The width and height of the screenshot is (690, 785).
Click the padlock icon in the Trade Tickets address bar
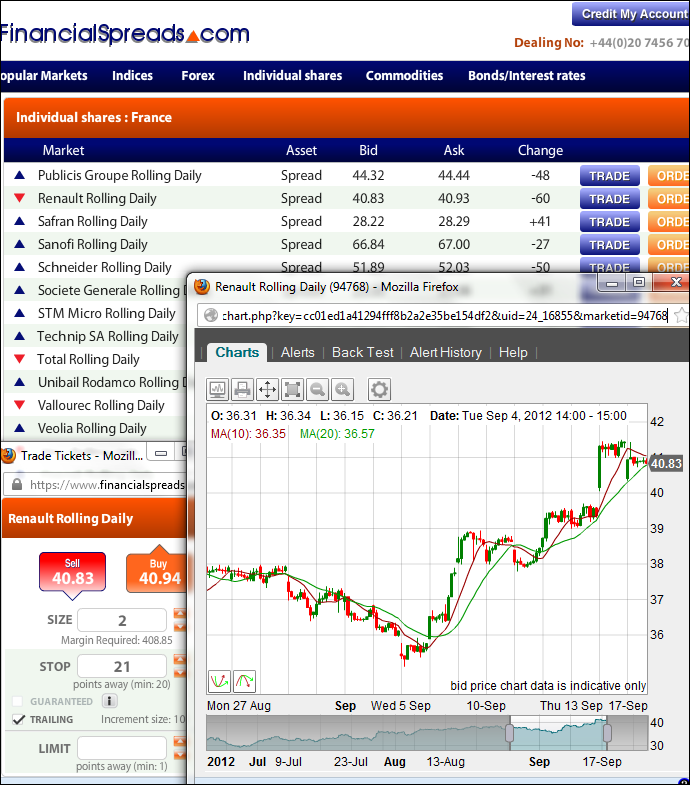click(17, 484)
